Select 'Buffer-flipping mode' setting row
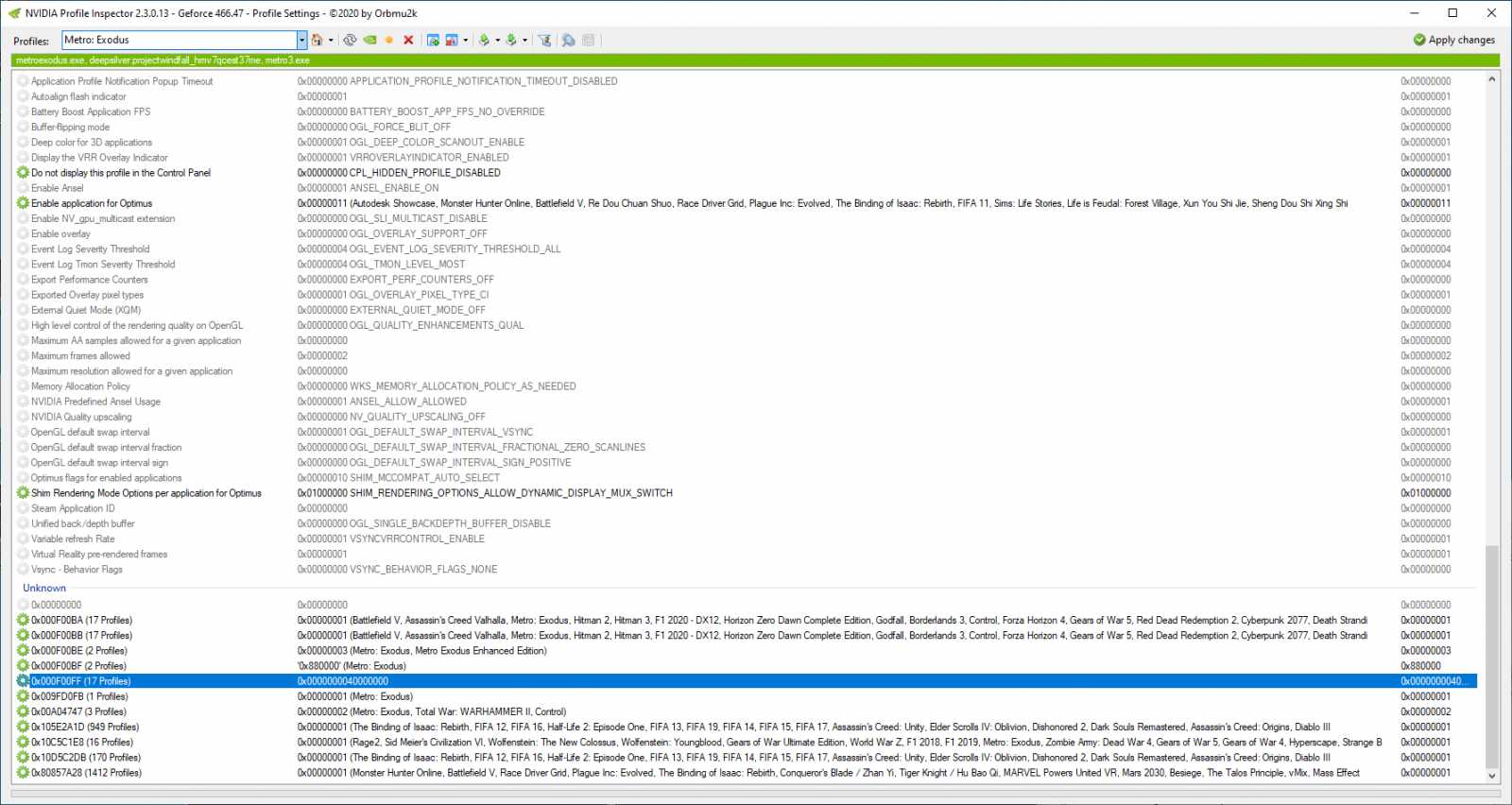Viewport: 1512px width, 805px height. (747, 127)
